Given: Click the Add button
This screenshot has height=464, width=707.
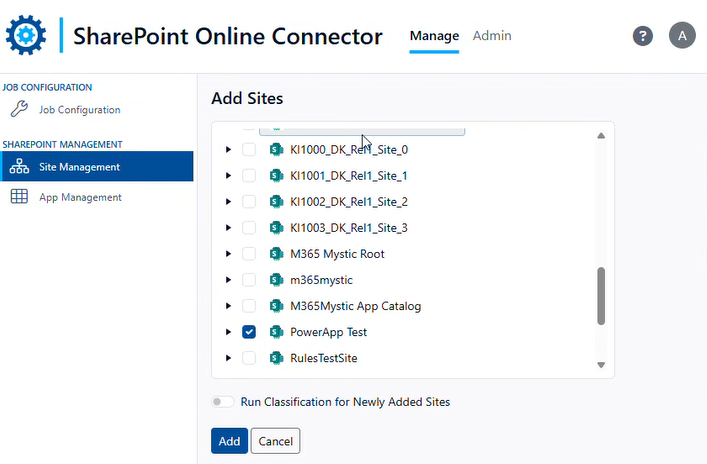Looking at the screenshot, I should pos(229,441).
